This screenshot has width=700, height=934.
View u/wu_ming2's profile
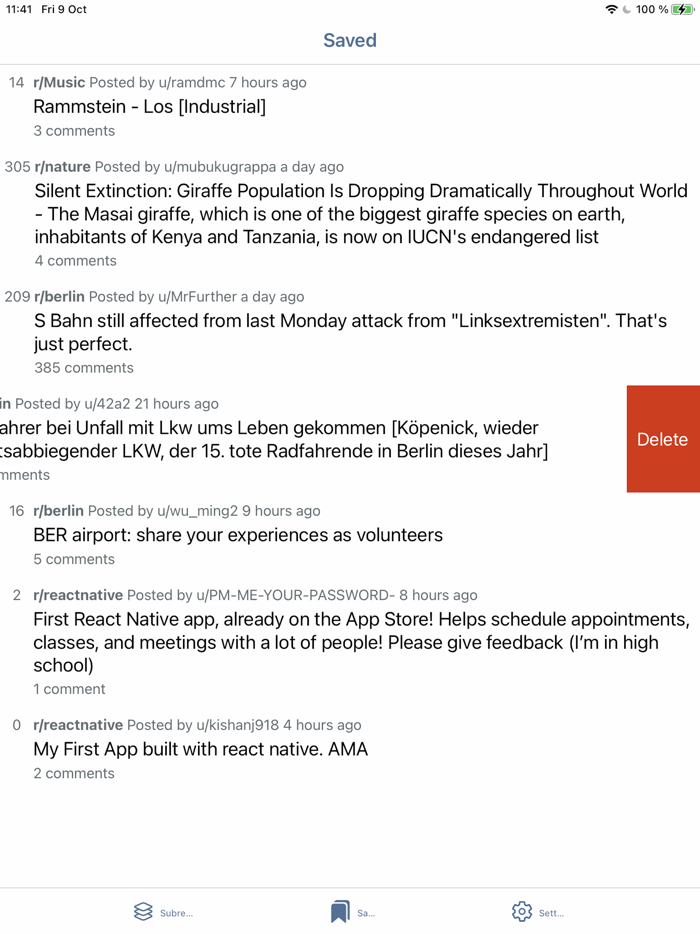[194, 510]
